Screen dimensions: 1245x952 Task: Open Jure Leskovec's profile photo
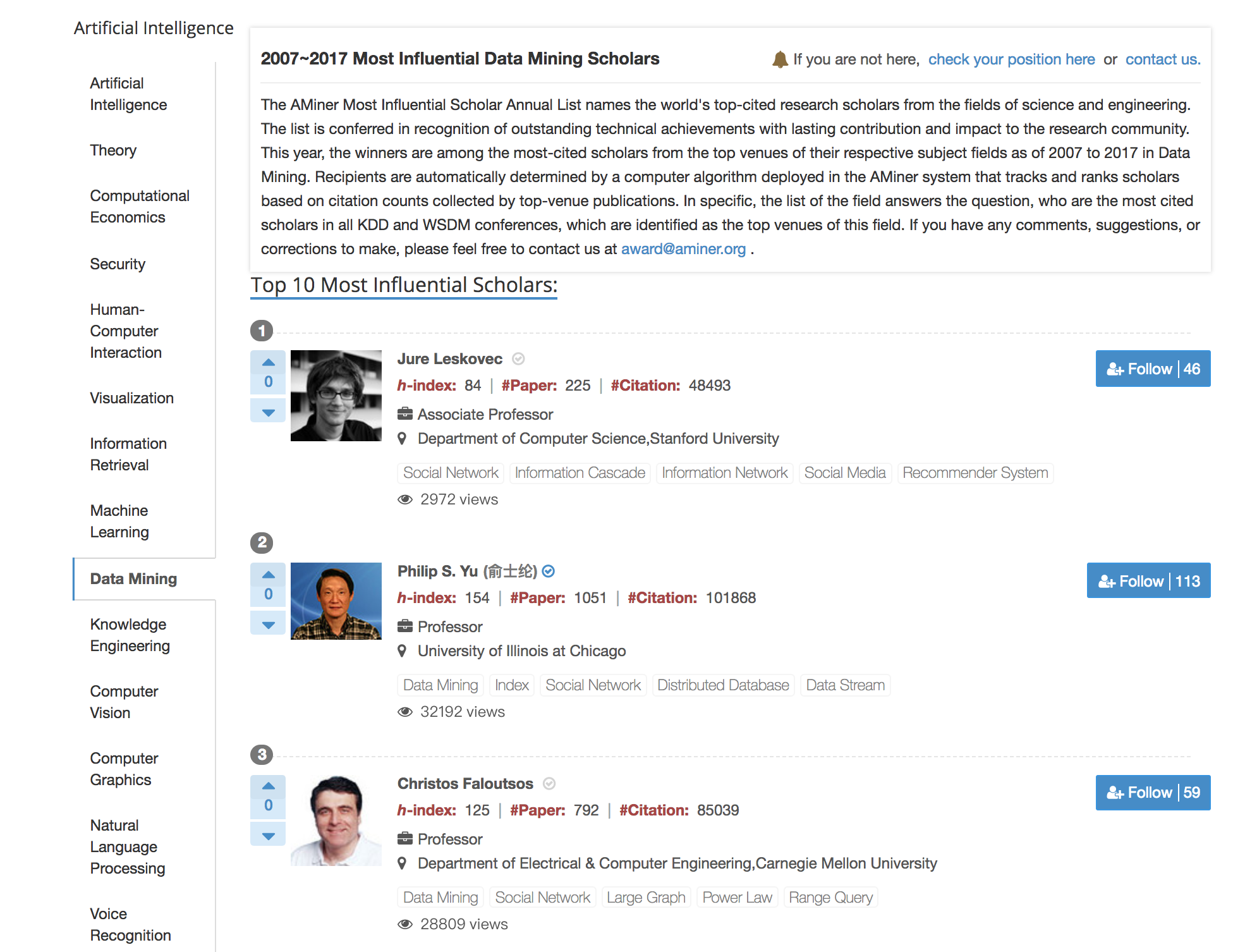[336, 396]
